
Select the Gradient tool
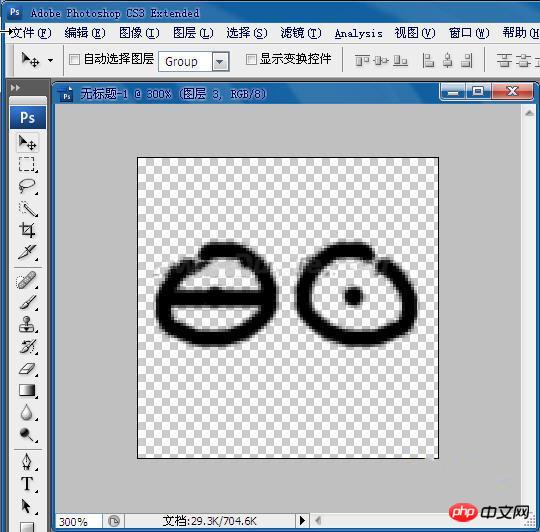[27, 390]
